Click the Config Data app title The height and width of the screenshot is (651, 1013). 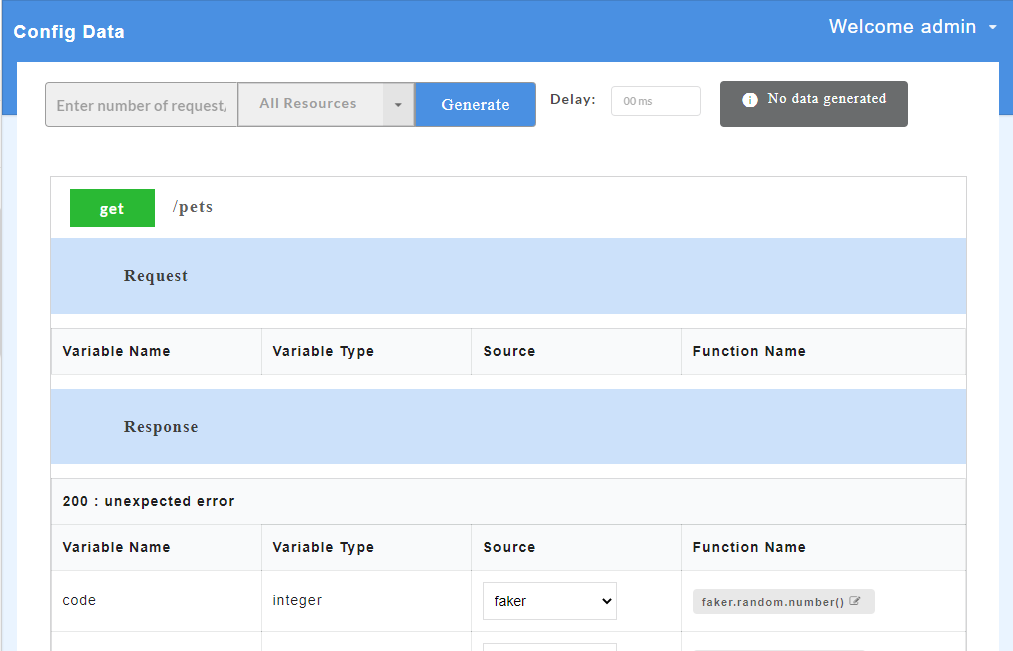pos(68,31)
